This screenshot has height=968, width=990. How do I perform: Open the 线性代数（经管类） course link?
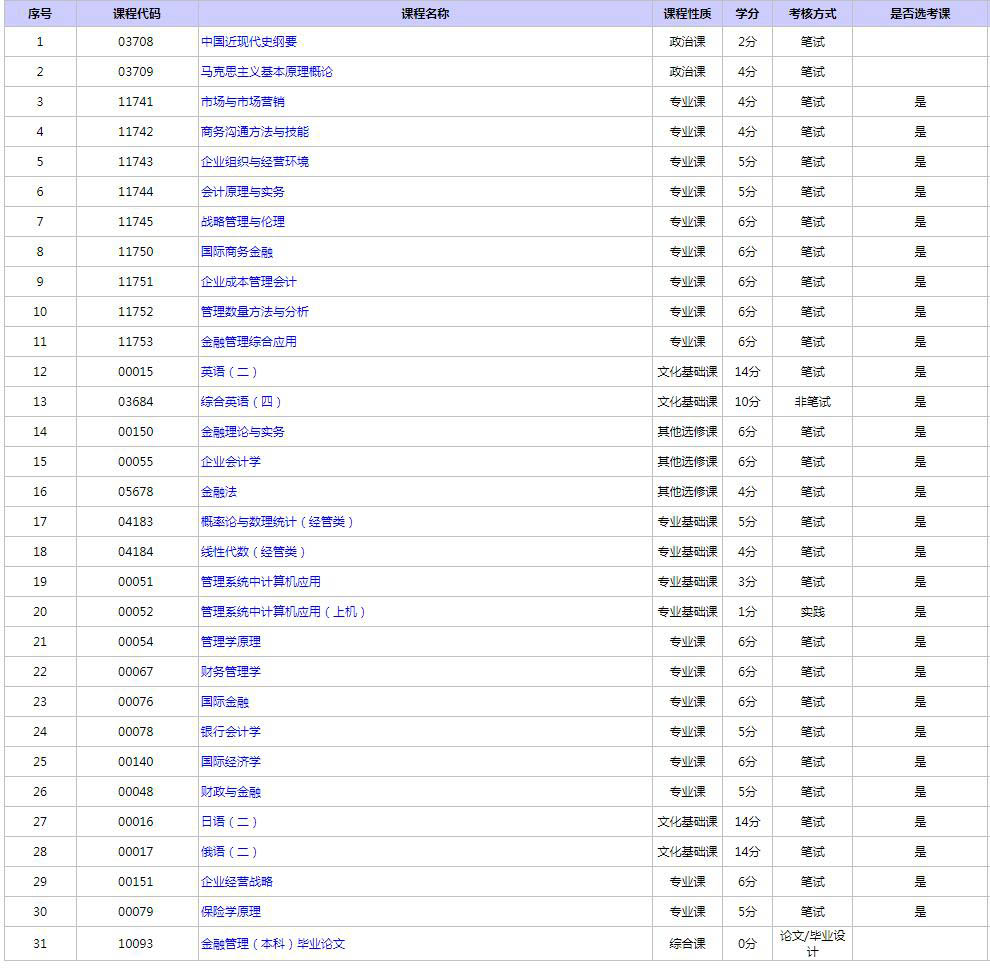pos(253,552)
